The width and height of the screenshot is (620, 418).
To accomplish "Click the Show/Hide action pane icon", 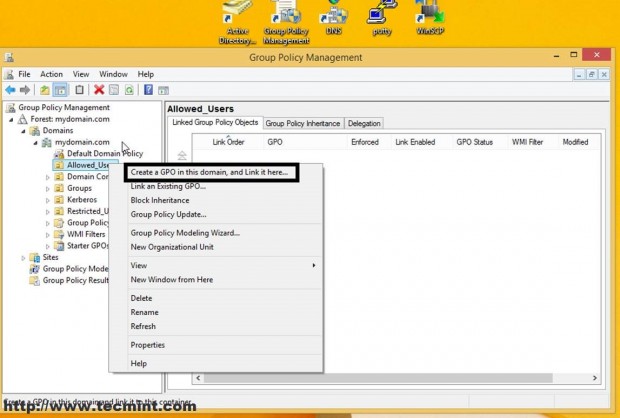I will [x=163, y=91].
